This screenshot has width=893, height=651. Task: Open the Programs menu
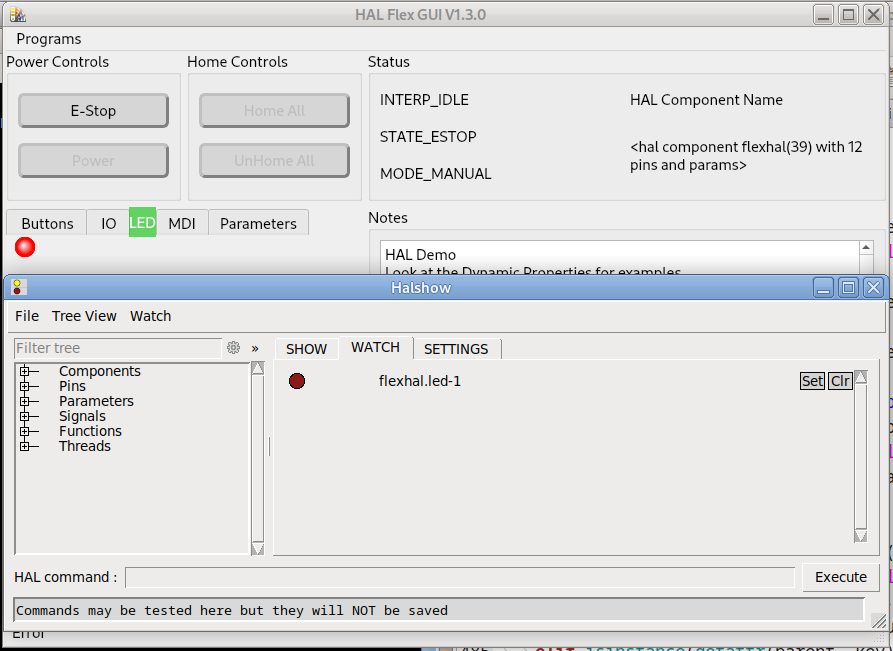click(x=49, y=39)
